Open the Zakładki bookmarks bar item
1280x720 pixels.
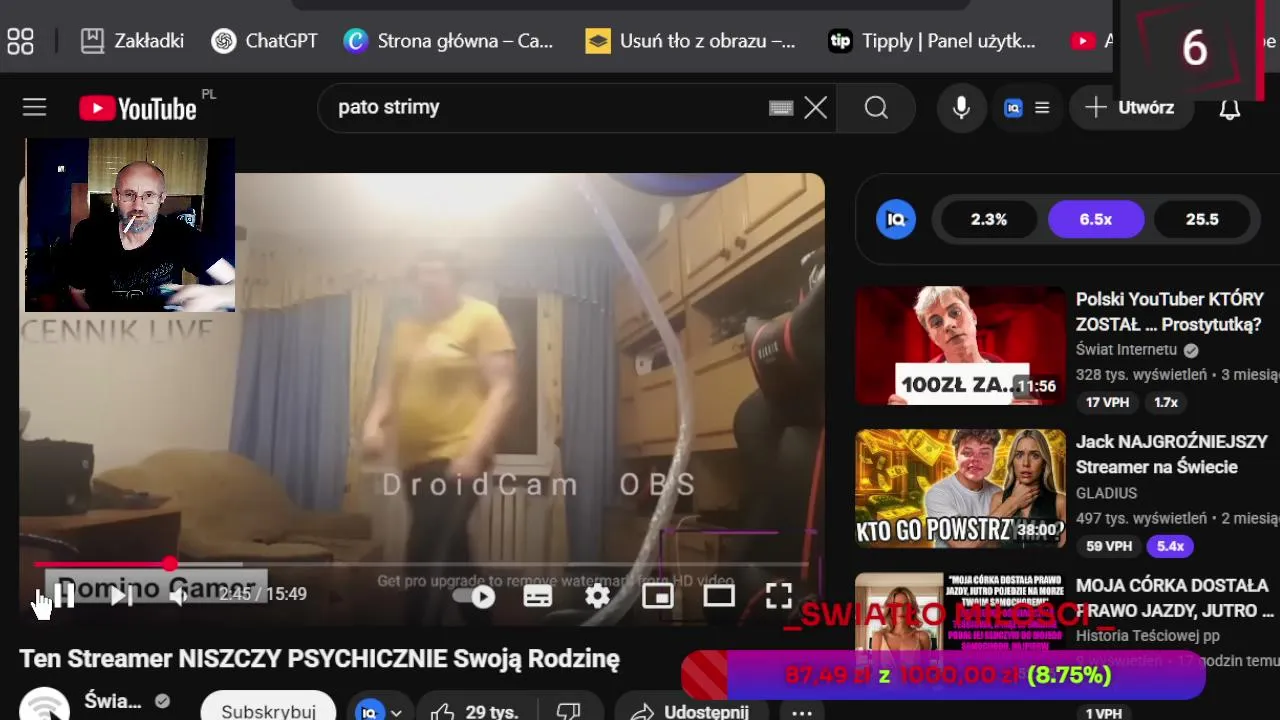(x=133, y=40)
